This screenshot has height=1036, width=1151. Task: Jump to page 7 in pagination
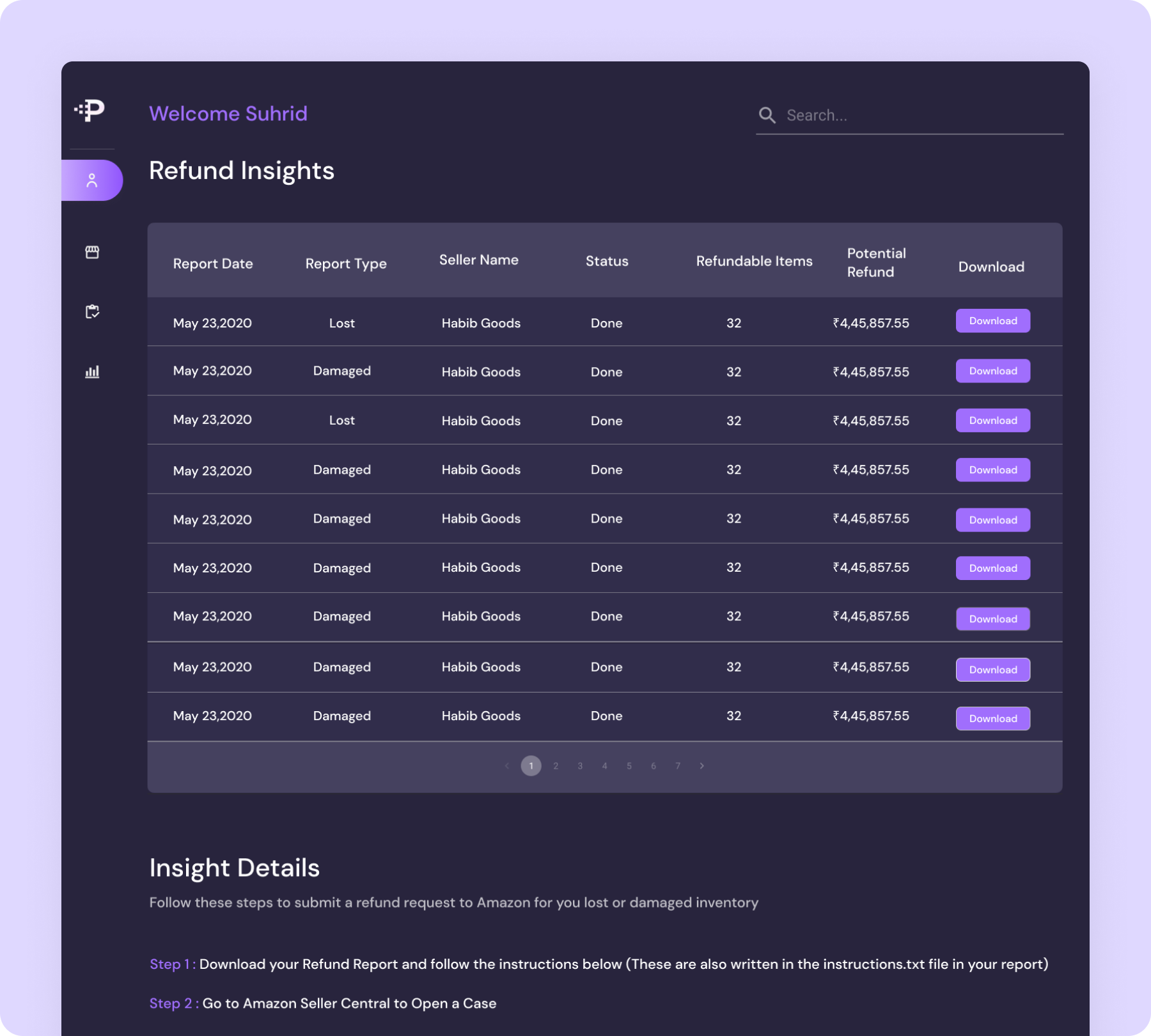[x=678, y=765]
